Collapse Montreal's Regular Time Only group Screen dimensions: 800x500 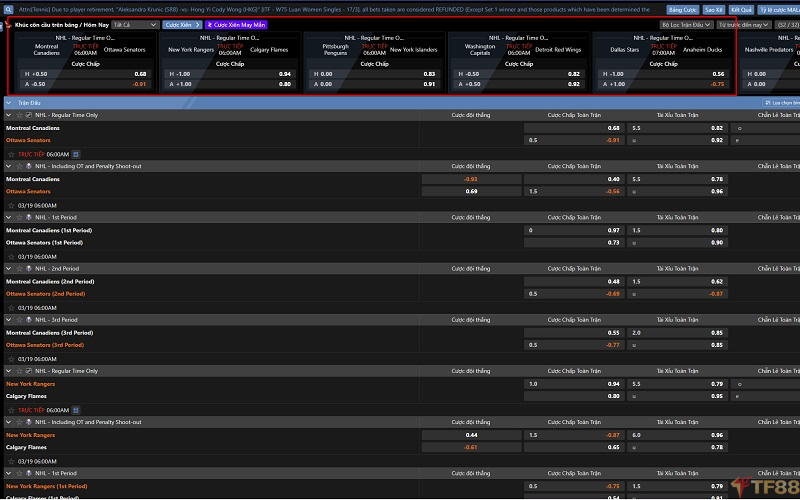point(8,115)
